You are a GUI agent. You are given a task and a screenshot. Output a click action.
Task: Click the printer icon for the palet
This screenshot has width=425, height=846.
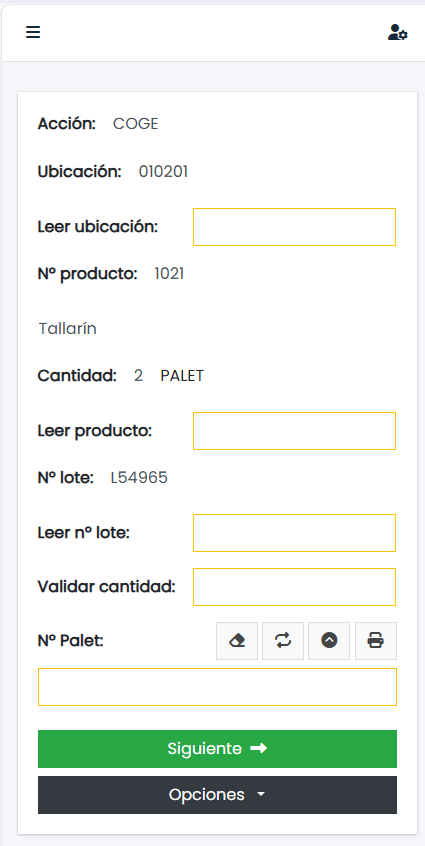point(376,641)
